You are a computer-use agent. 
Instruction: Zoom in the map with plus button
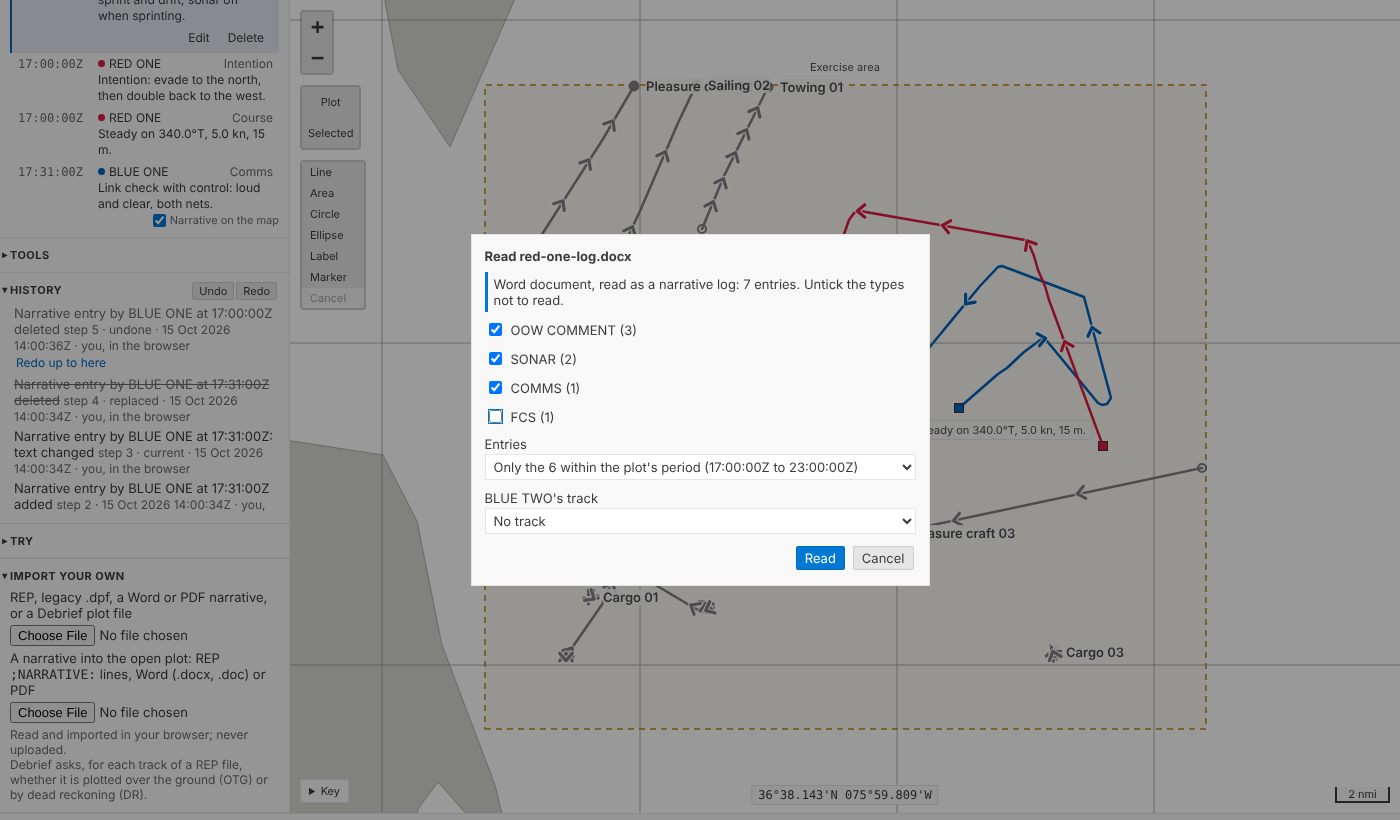click(x=317, y=28)
